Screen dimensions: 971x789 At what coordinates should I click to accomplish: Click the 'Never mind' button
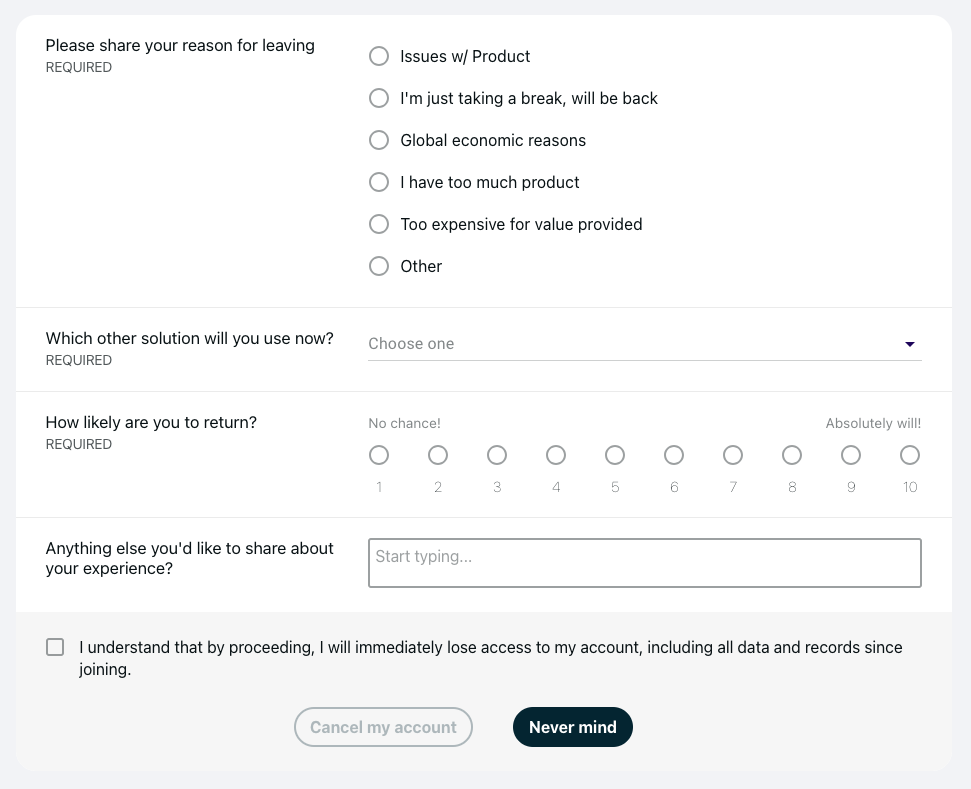click(572, 727)
